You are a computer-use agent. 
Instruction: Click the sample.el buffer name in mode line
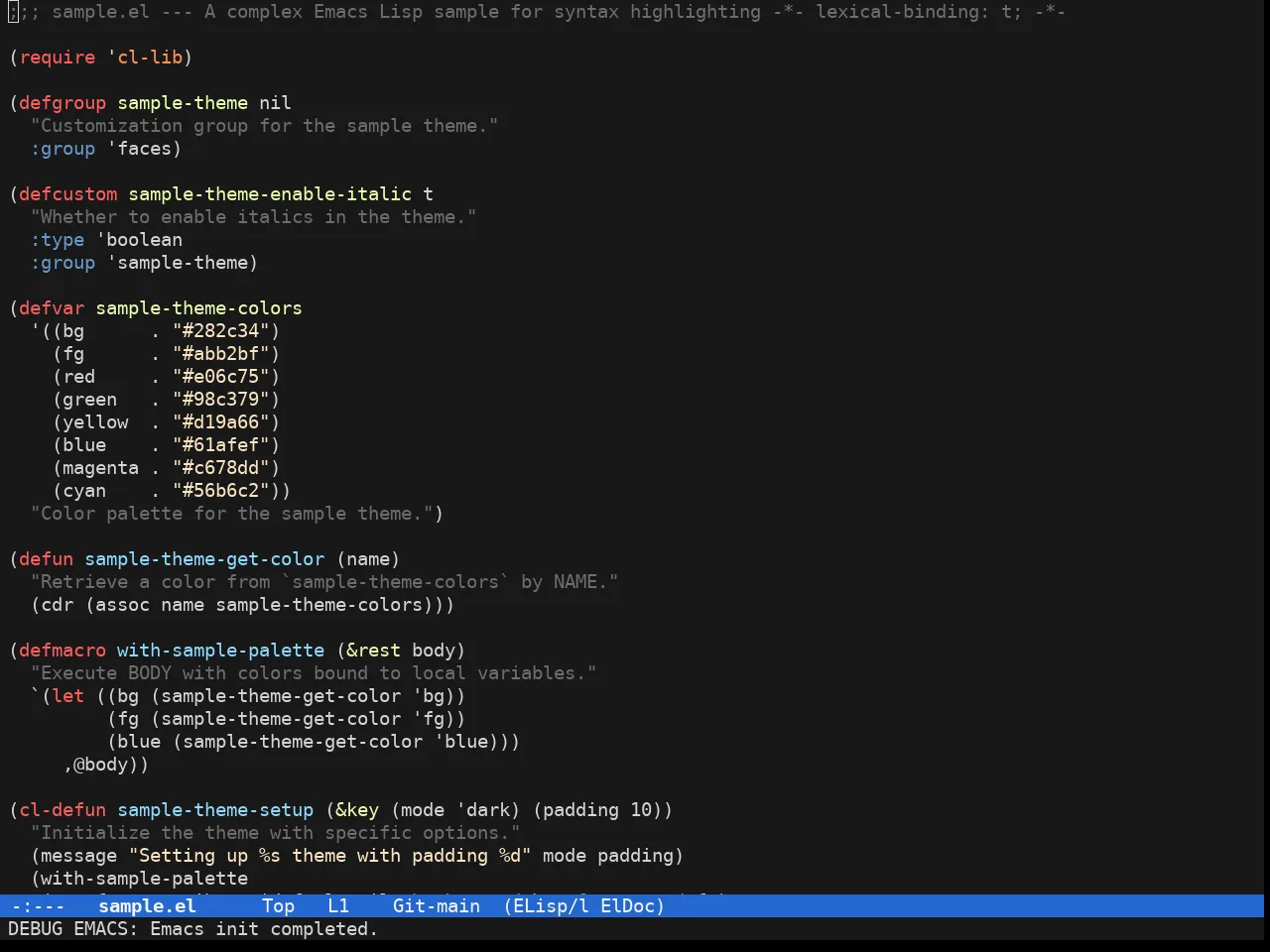click(x=147, y=905)
